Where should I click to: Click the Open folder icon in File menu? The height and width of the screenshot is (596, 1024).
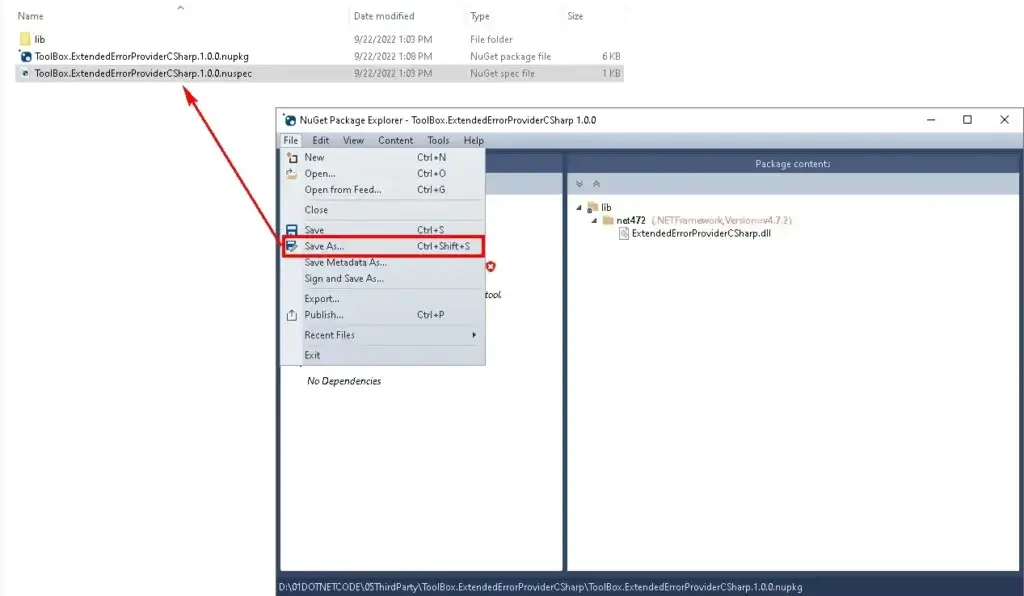pos(292,174)
